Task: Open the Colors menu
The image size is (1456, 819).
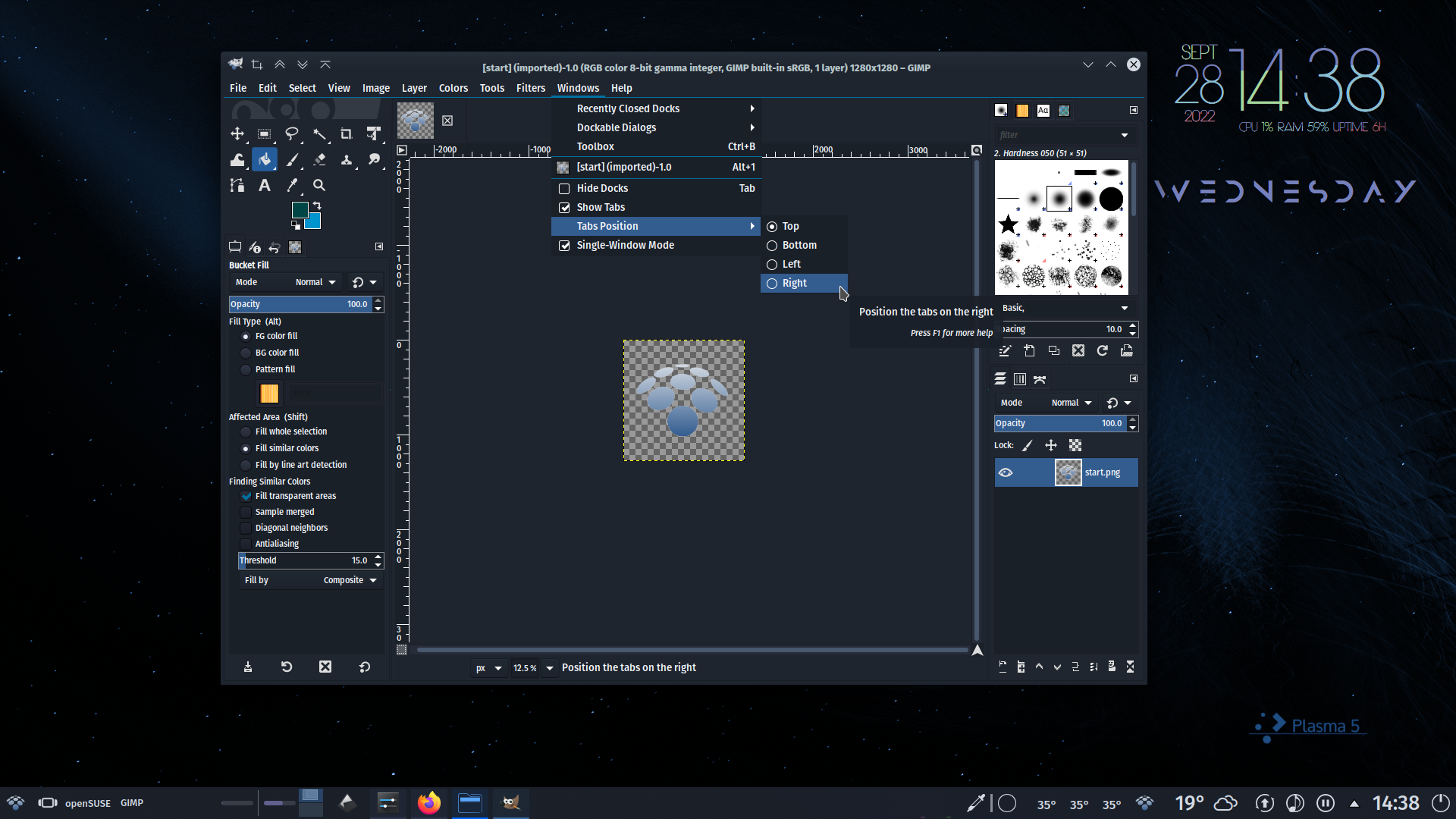Action: pyautogui.click(x=453, y=89)
